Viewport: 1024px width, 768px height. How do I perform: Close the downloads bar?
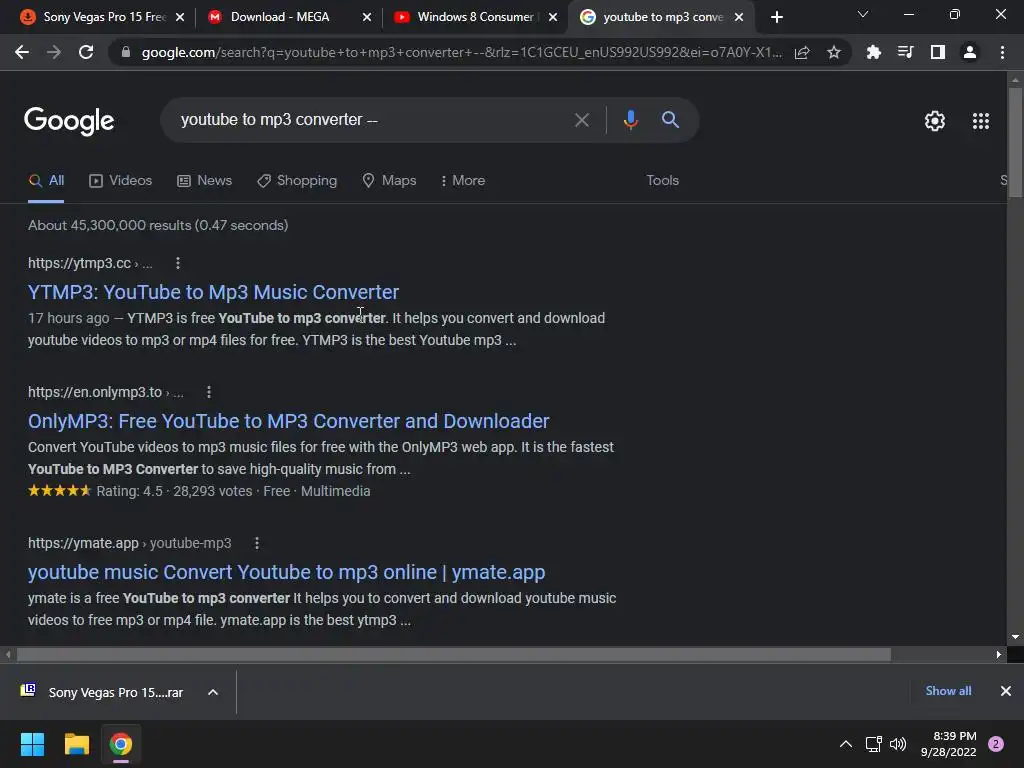coord(1006,691)
